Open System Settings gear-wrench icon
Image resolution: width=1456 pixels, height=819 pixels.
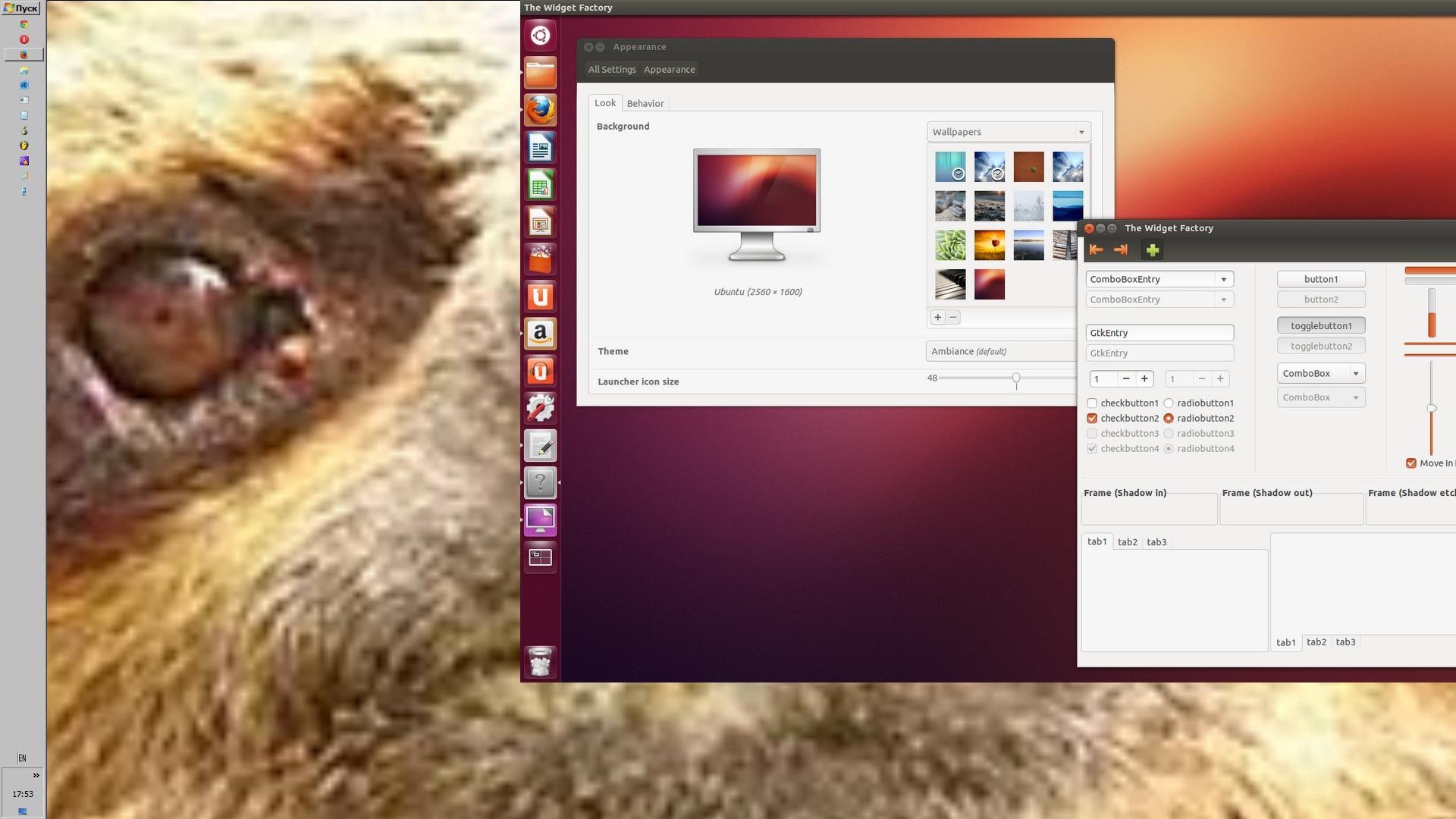tap(540, 408)
